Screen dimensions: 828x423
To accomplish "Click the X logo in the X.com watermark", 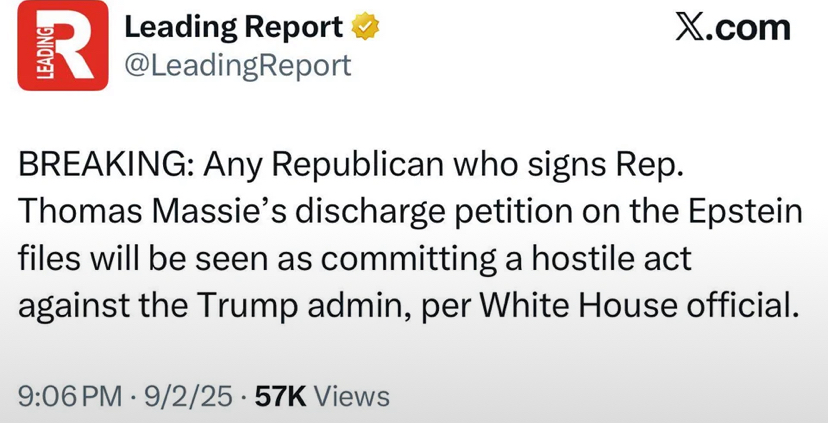I will [x=689, y=28].
